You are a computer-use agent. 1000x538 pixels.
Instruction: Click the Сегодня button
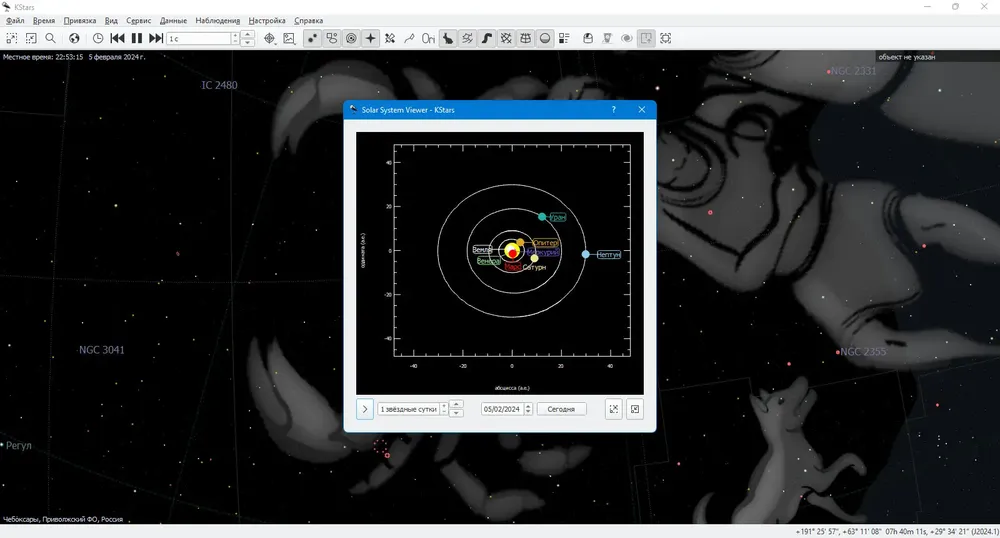point(561,409)
